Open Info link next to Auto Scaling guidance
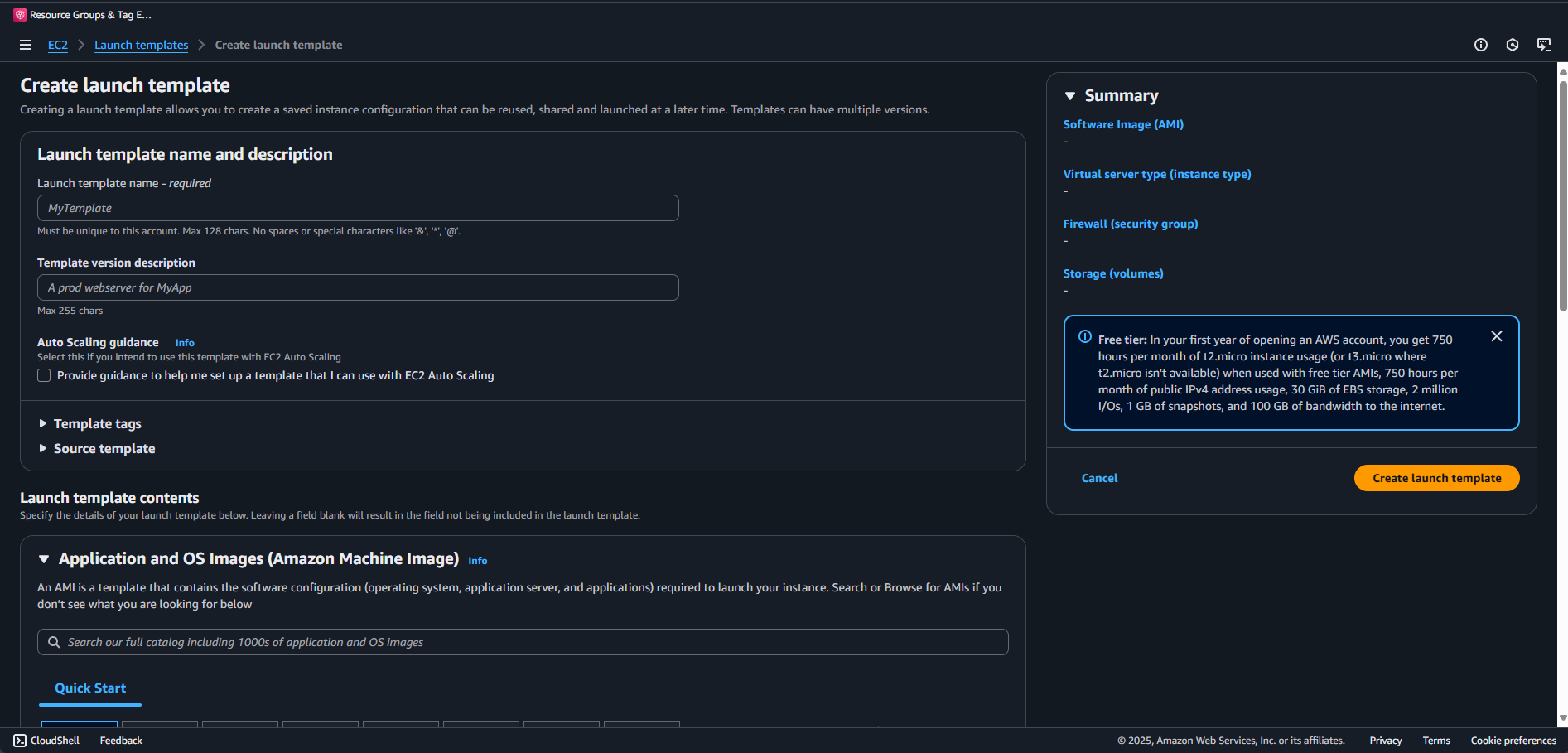The width and height of the screenshot is (1568, 753). point(185,343)
